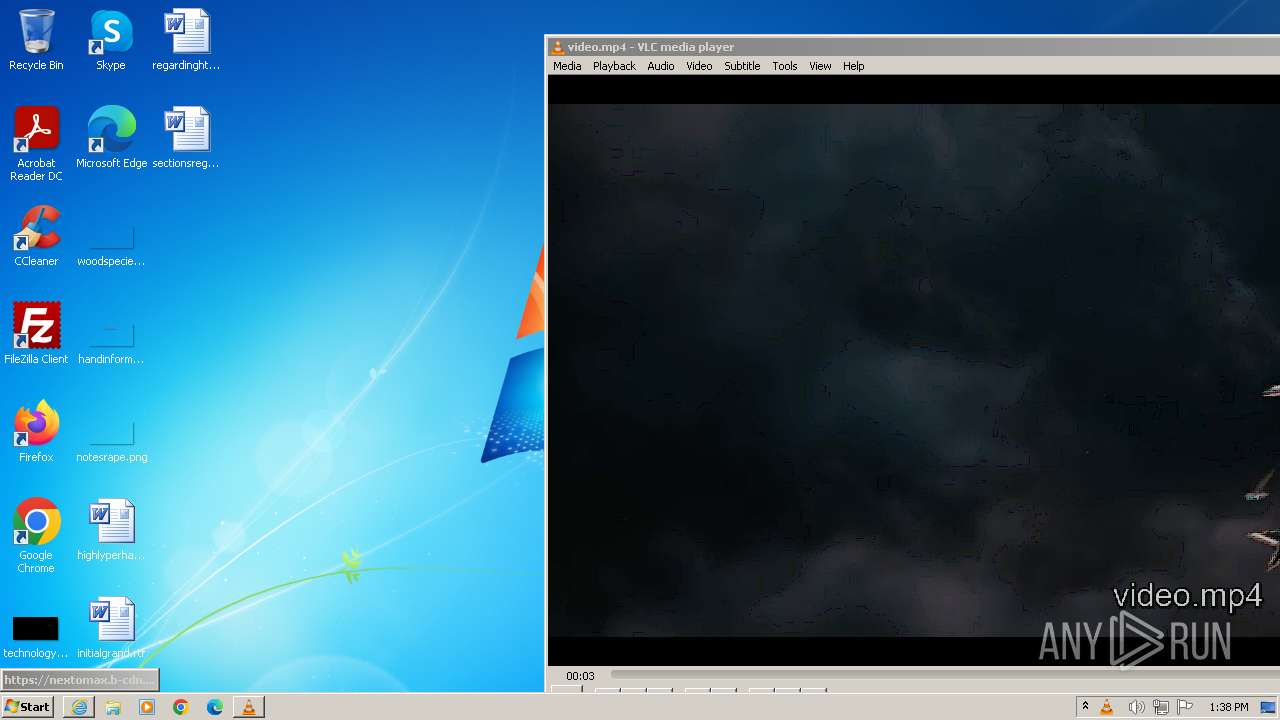
Task: Open the Playback menu in VLC
Action: [614, 66]
